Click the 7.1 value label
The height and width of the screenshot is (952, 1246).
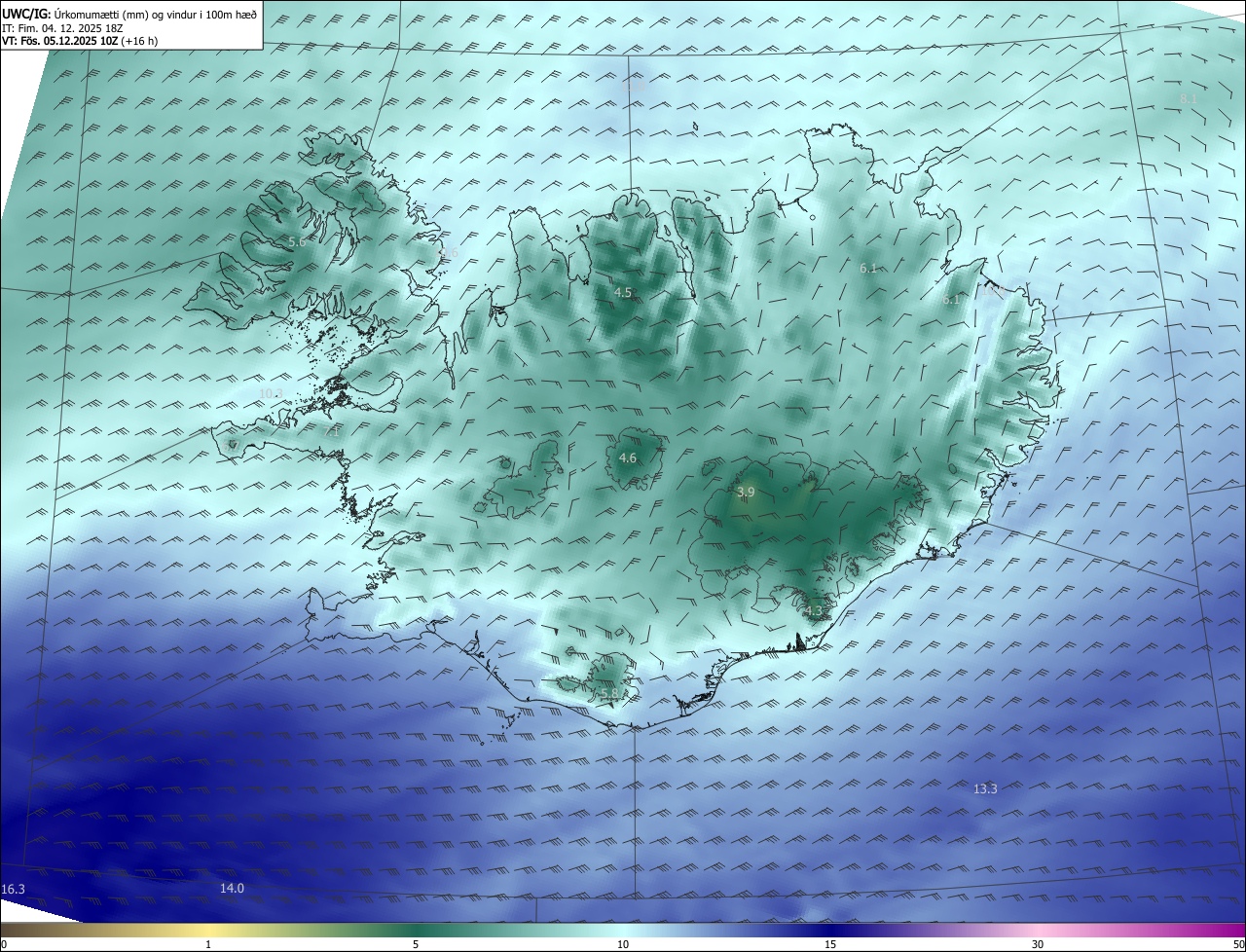click(332, 430)
